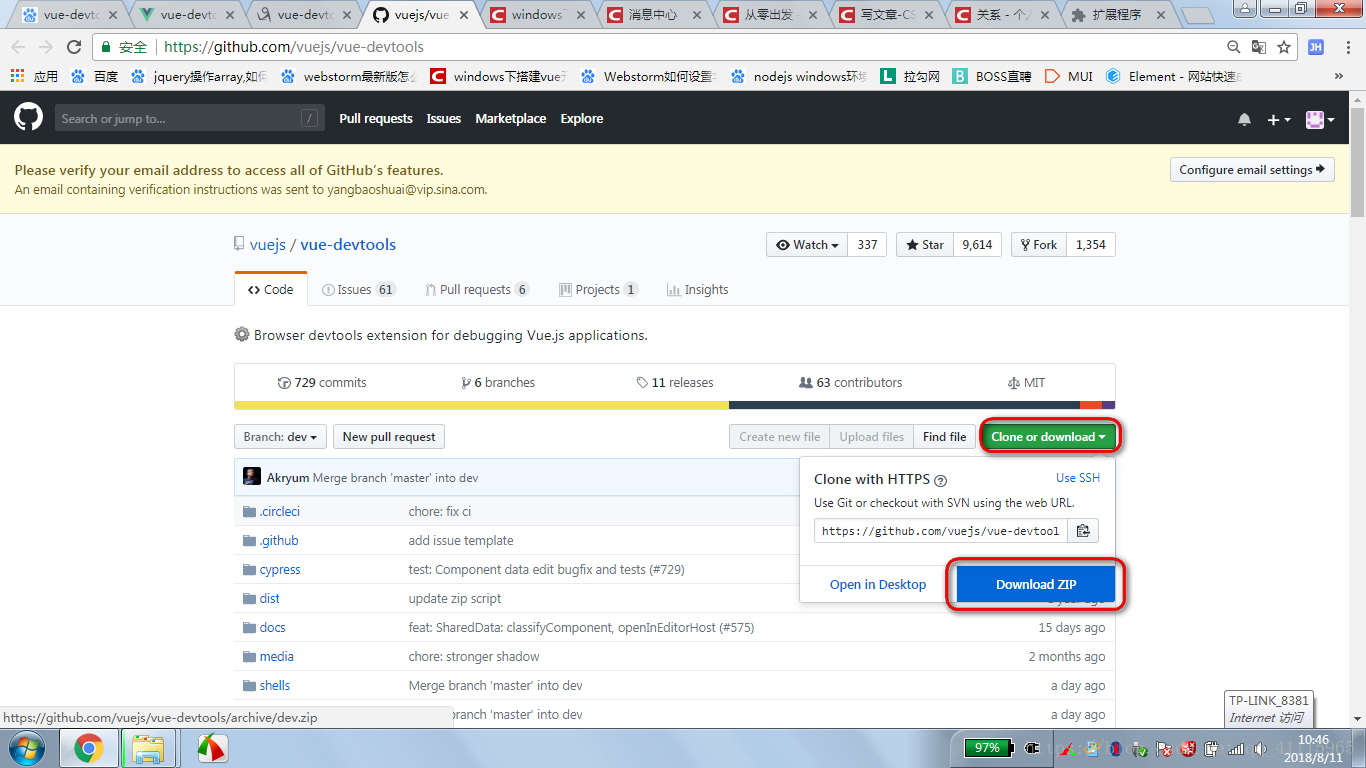Screen dimensions: 1366x768
Task: Expand the Watch dropdown
Action: [807, 245]
